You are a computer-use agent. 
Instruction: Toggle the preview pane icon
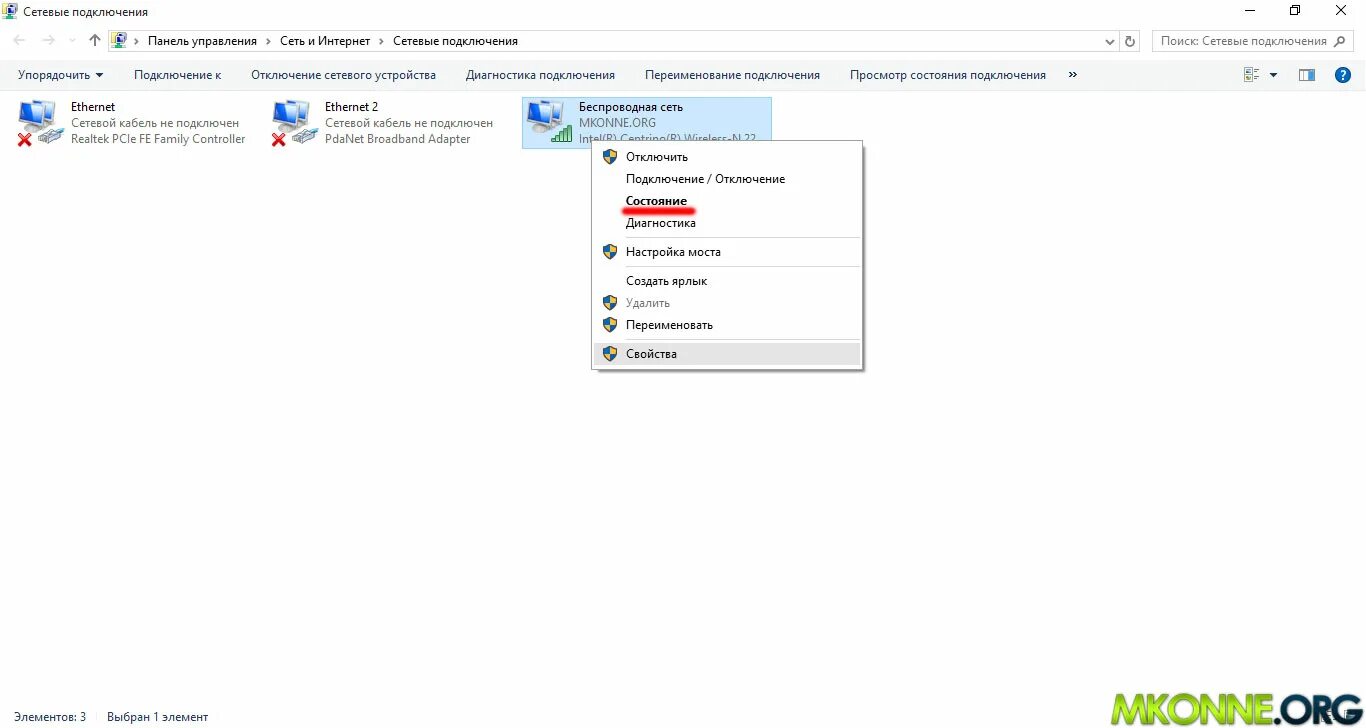(1307, 75)
